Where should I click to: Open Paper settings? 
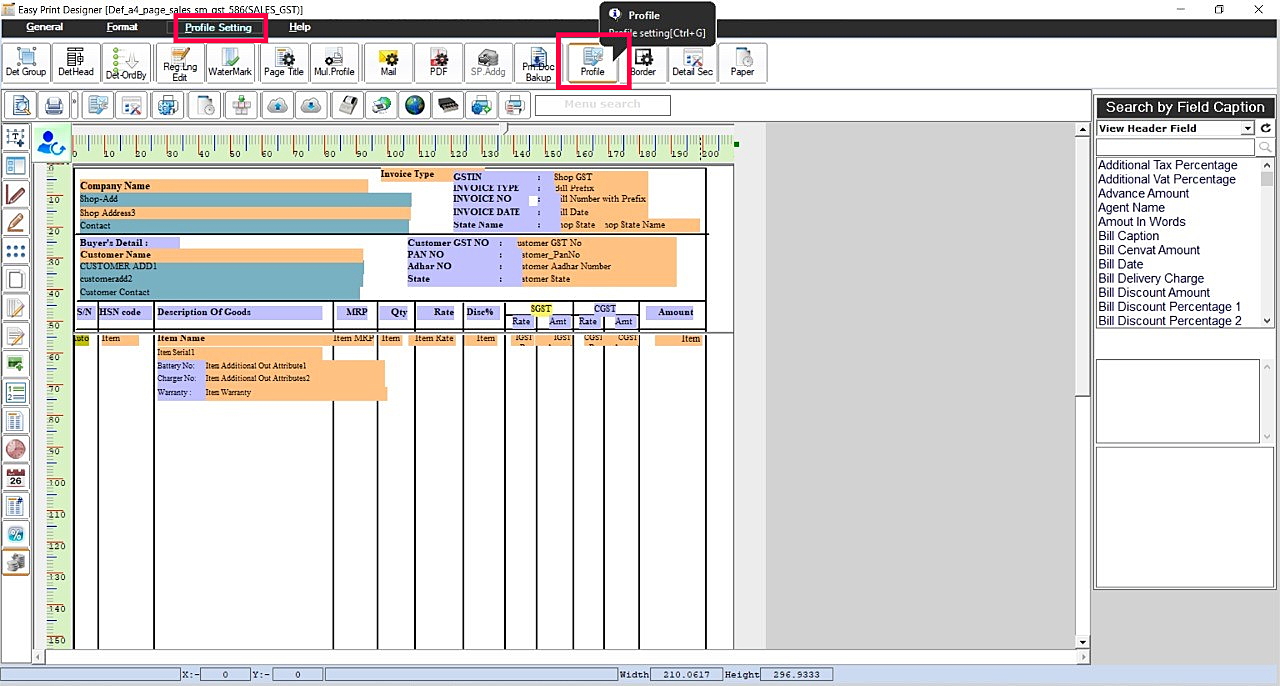[x=742, y=63]
